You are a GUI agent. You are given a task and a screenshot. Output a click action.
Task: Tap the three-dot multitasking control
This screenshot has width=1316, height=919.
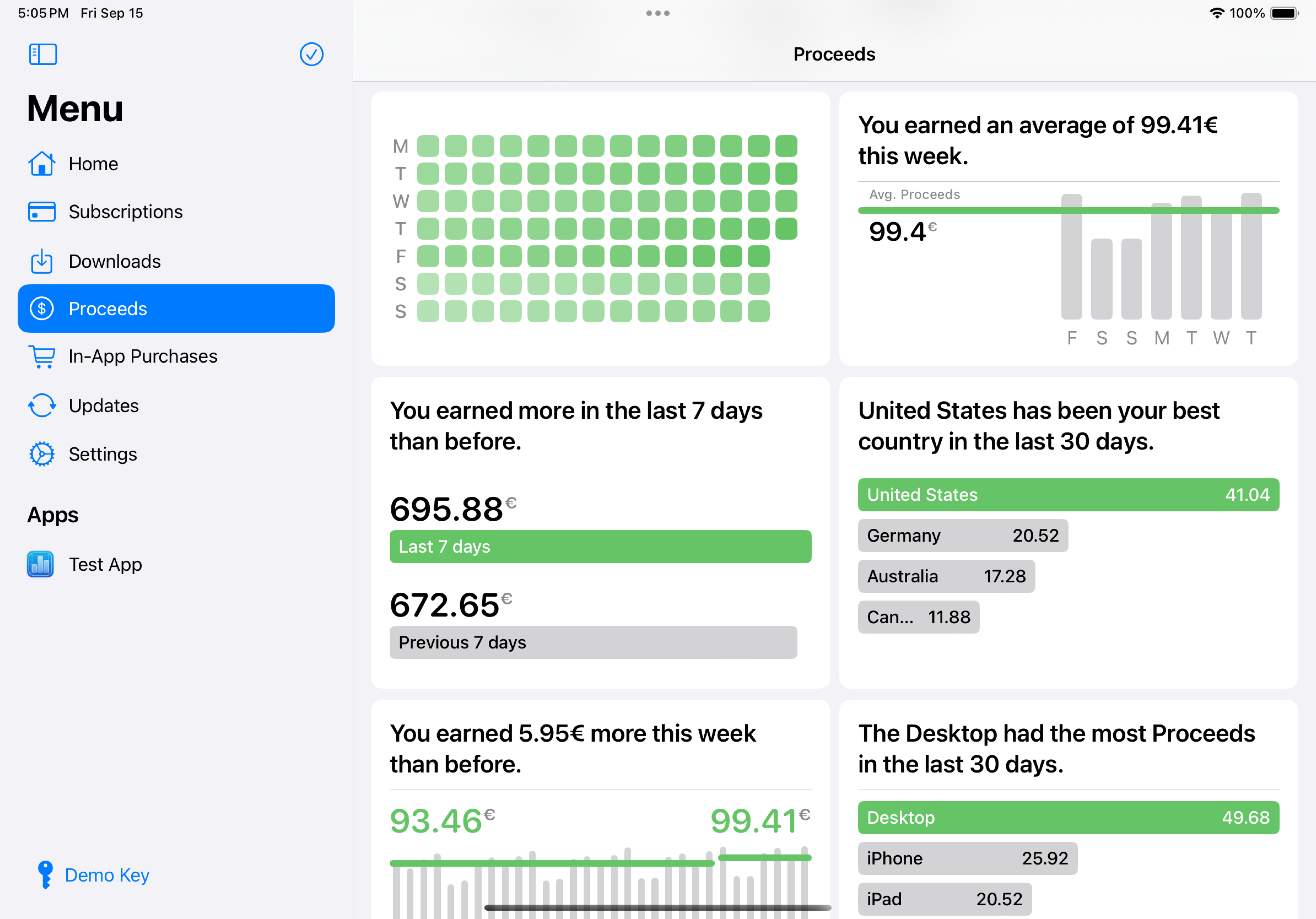(x=657, y=13)
